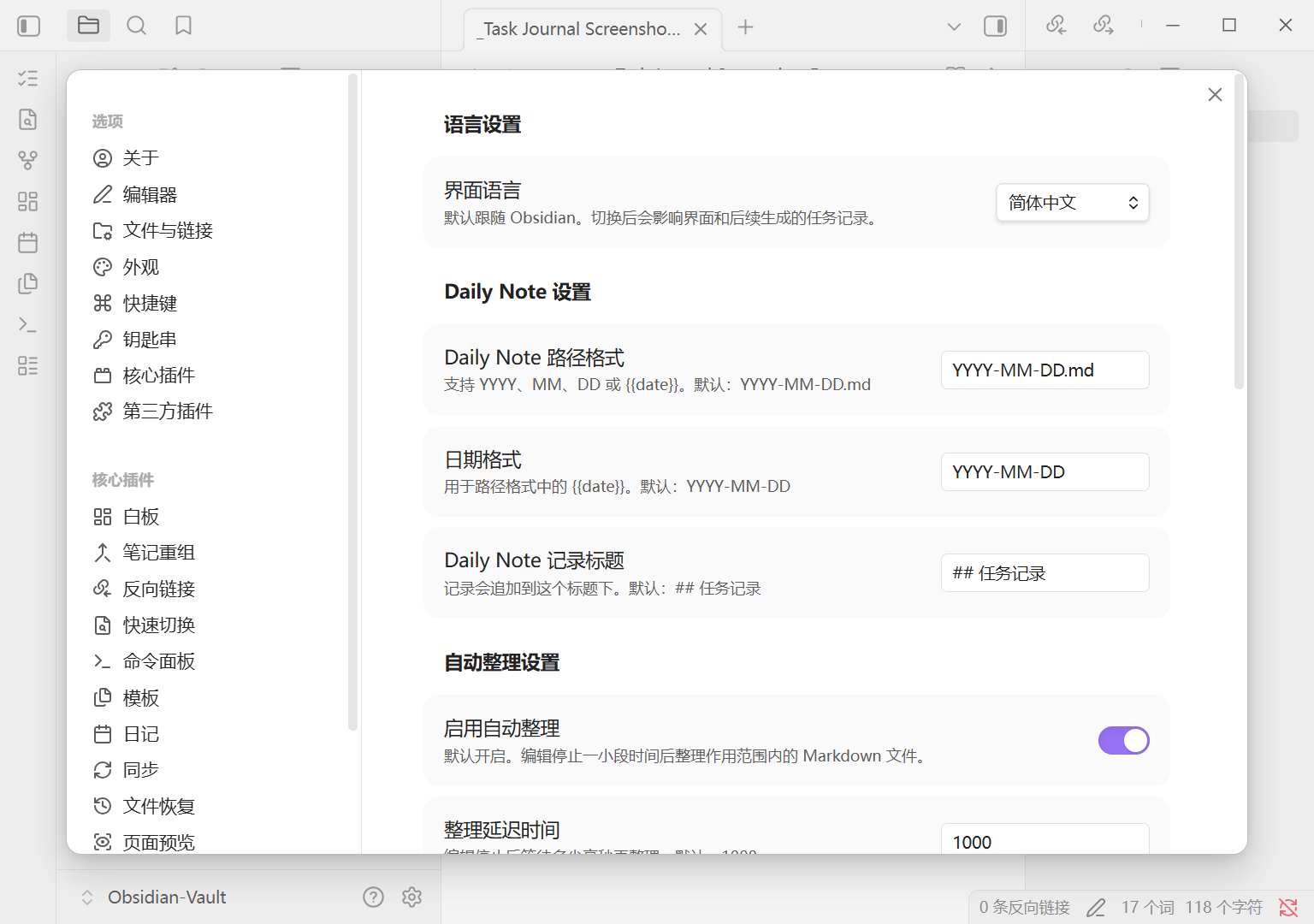Add a new tab with the plus icon
1314x924 pixels.
point(746,27)
